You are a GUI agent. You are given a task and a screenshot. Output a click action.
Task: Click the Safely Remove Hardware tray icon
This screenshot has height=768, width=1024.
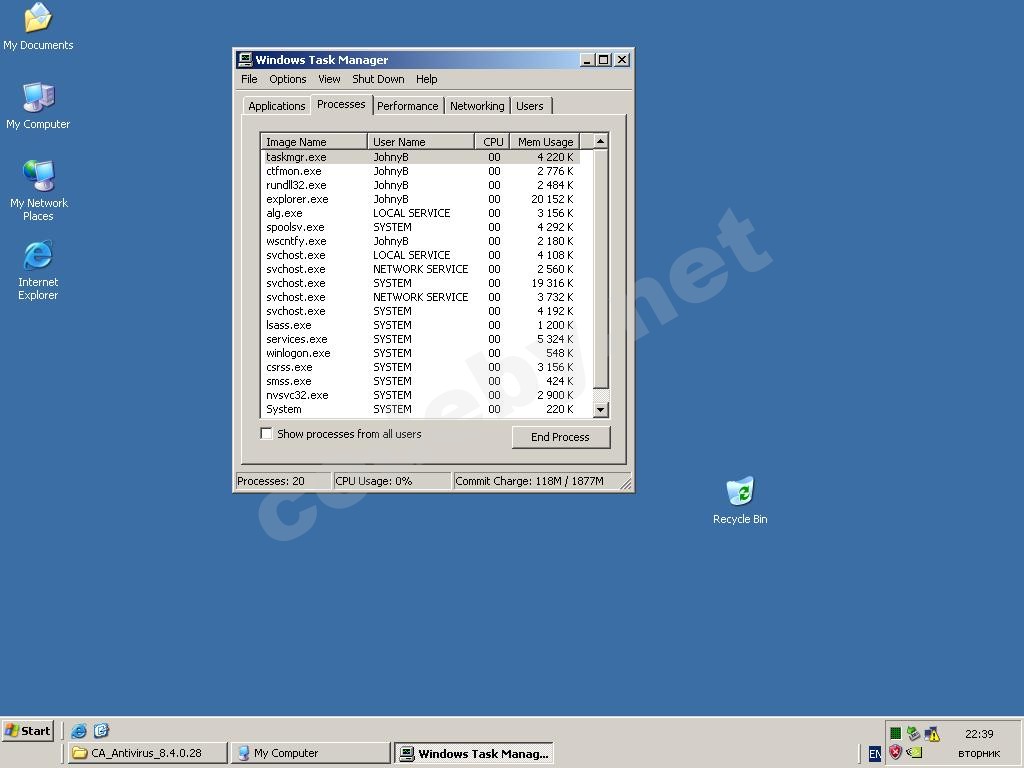(x=913, y=734)
